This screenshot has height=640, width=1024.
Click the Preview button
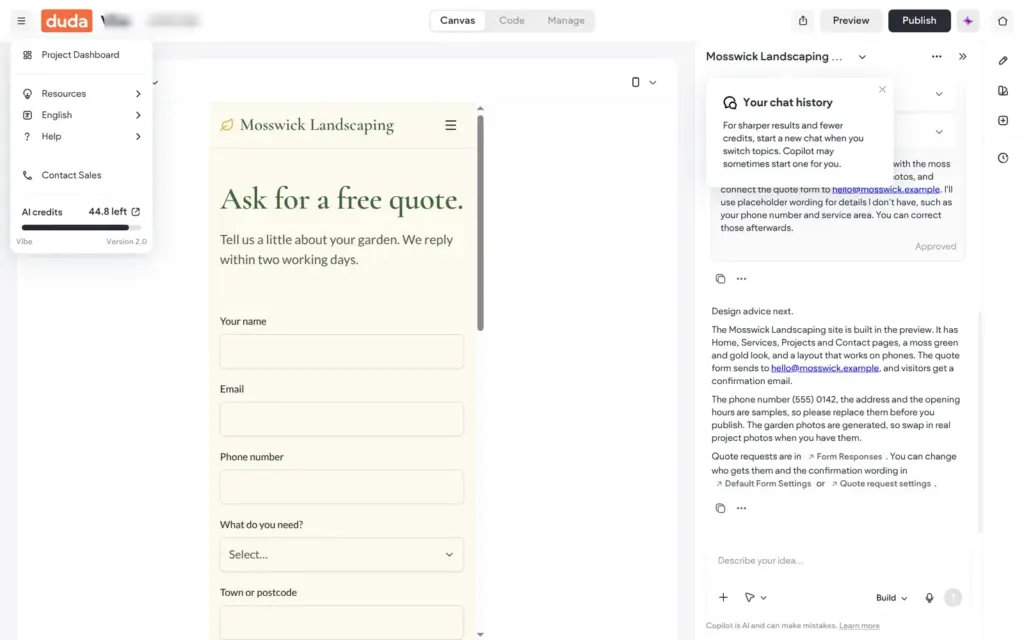coord(850,21)
